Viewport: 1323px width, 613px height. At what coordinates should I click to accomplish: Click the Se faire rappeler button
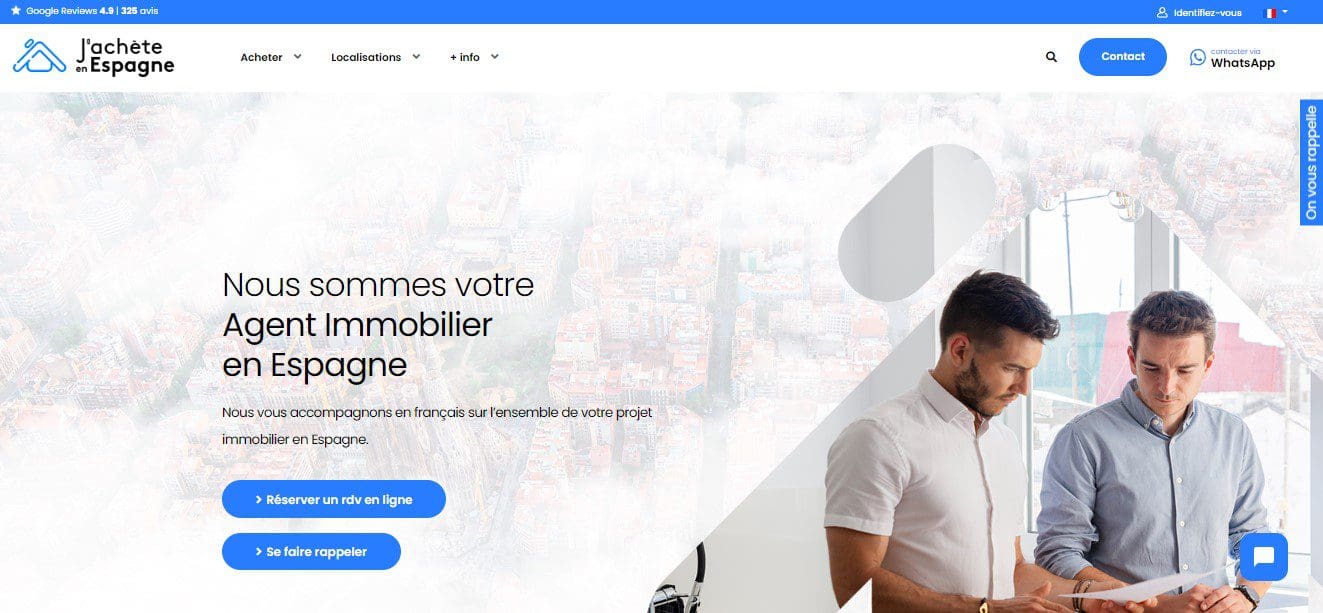(311, 551)
